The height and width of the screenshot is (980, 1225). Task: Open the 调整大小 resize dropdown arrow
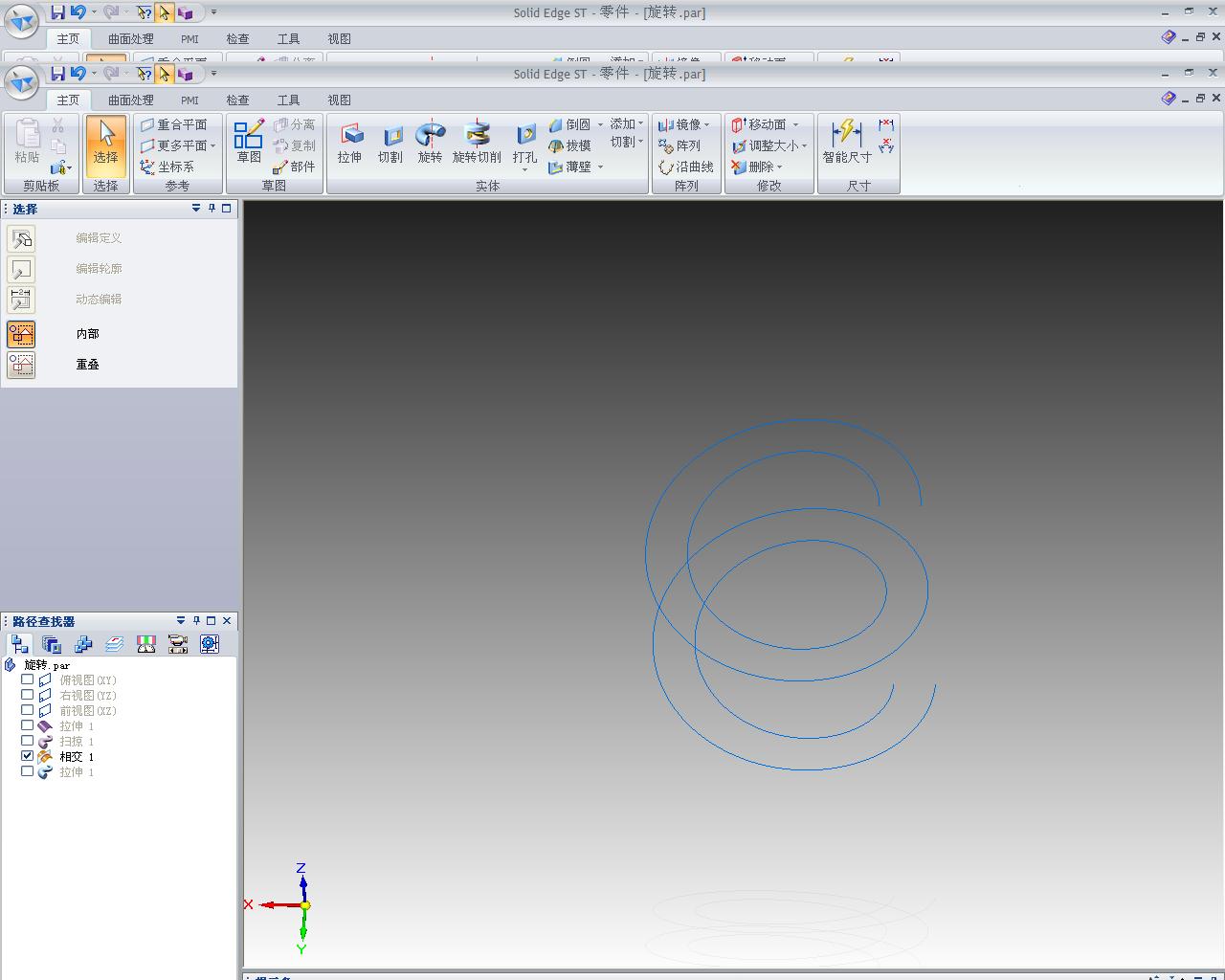[805, 145]
